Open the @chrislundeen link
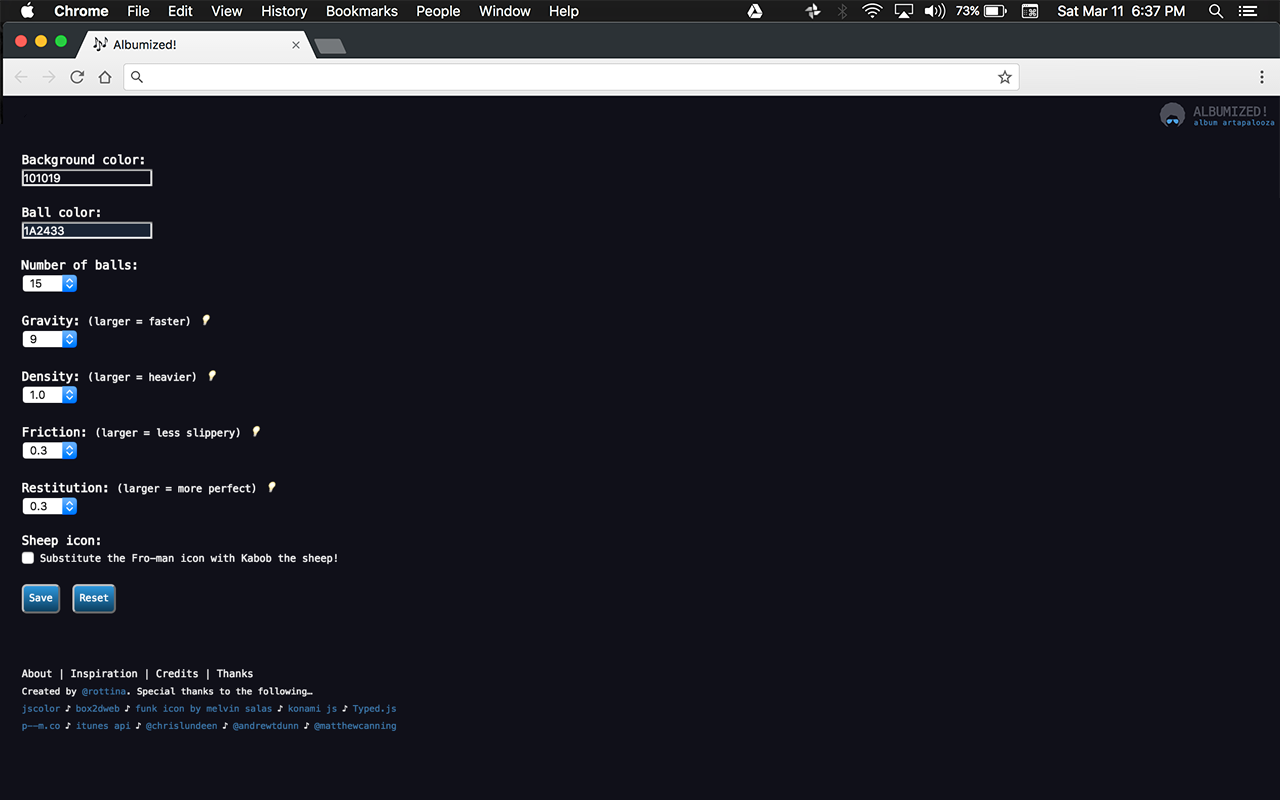This screenshot has width=1280, height=800. click(x=181, y=726)
